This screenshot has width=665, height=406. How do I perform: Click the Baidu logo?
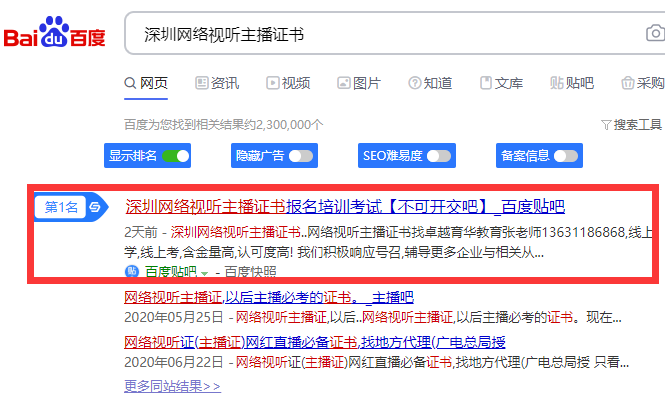(x=54, y=32)
